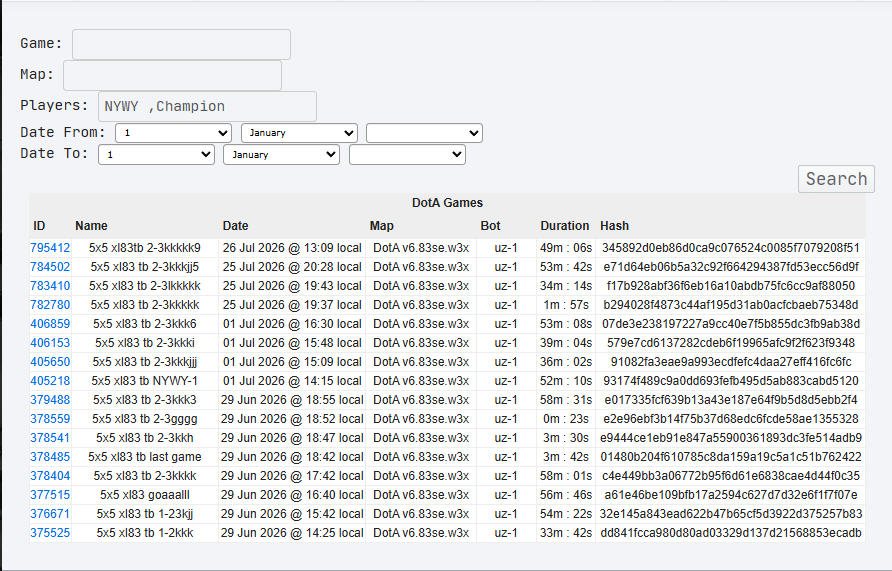This screenshot has height=571, width=892.
Task: Click the Map input field
Action: coord(172,75)
